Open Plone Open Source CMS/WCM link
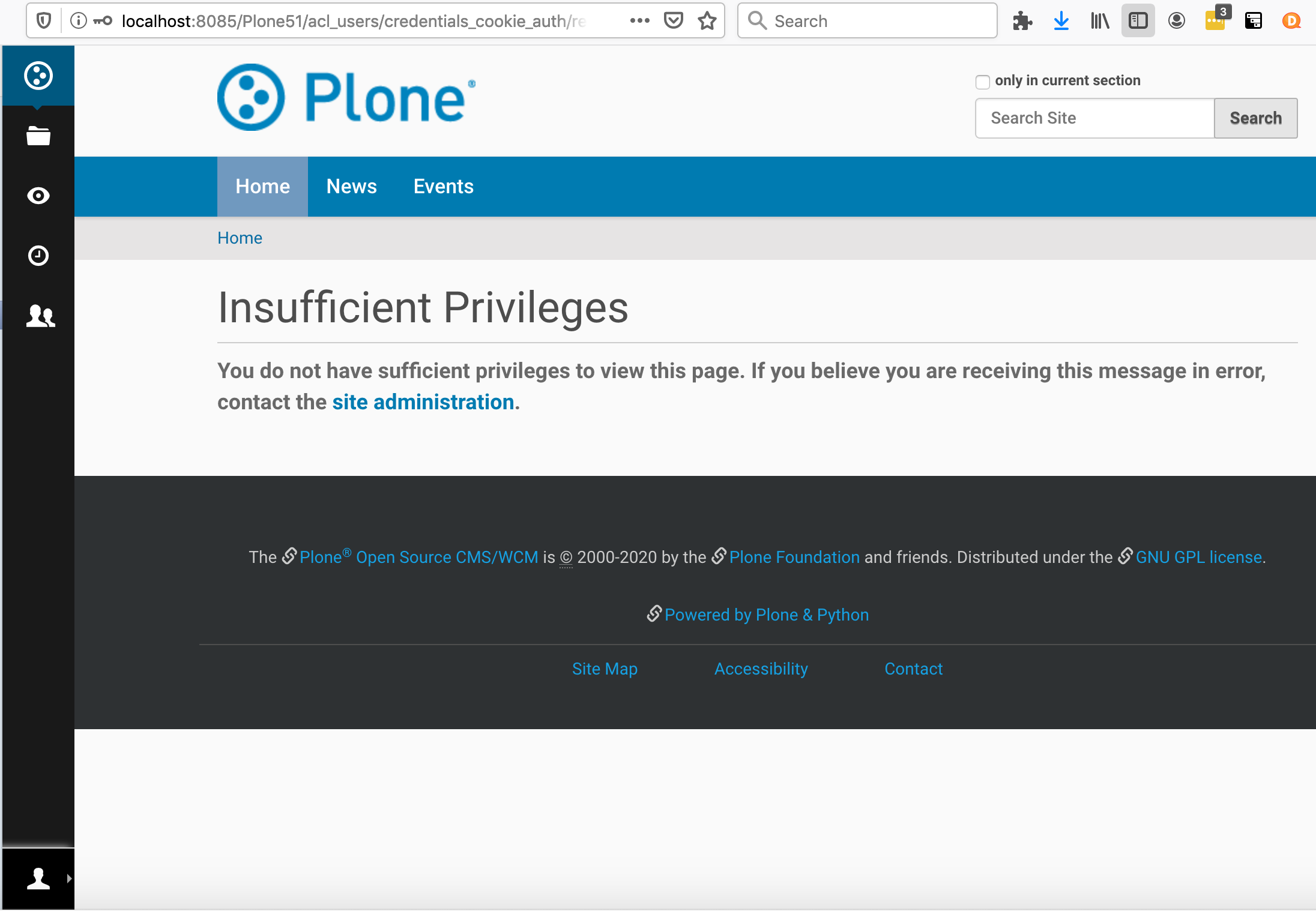The width and height of the screenshot is (1316, 911). tap(418, 557)
